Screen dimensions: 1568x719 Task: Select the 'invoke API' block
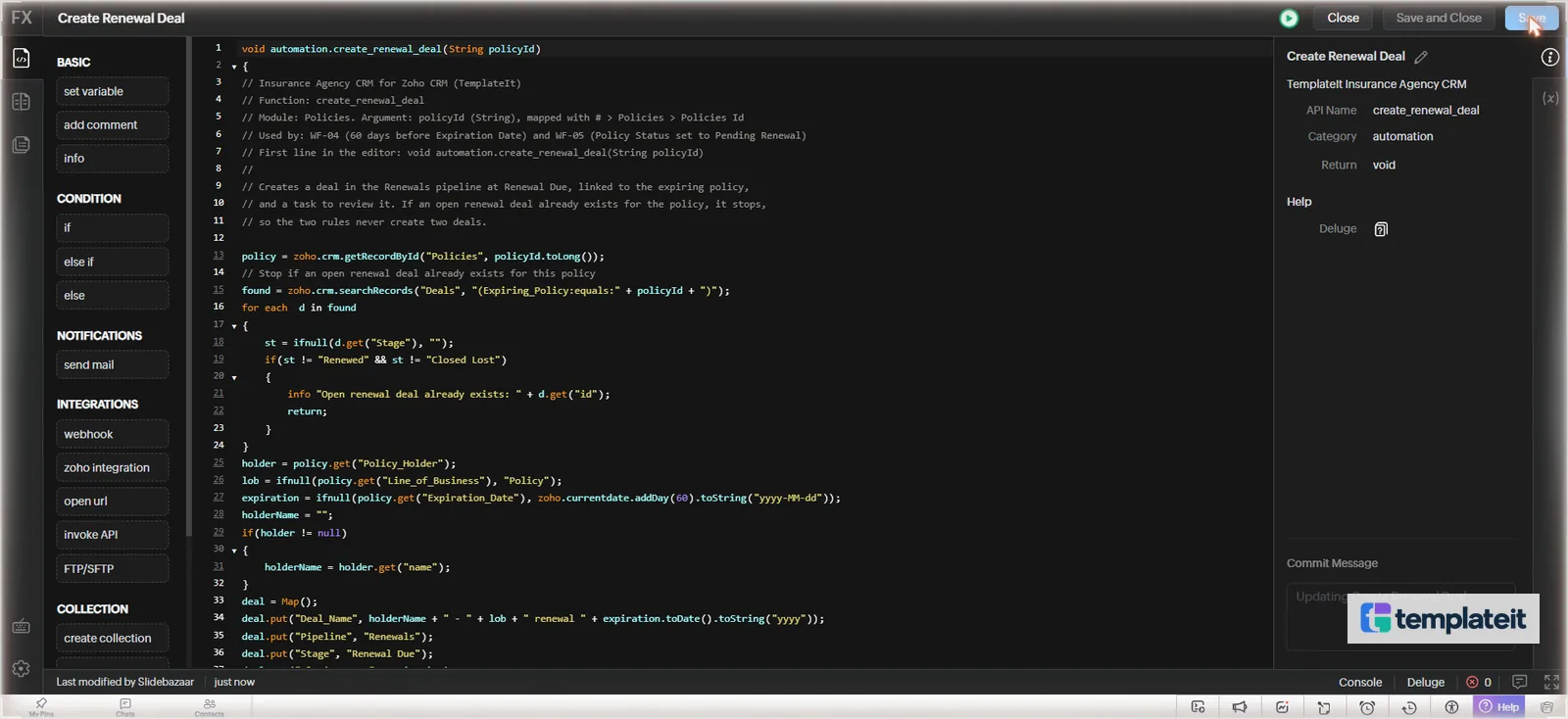pos(112,535)
